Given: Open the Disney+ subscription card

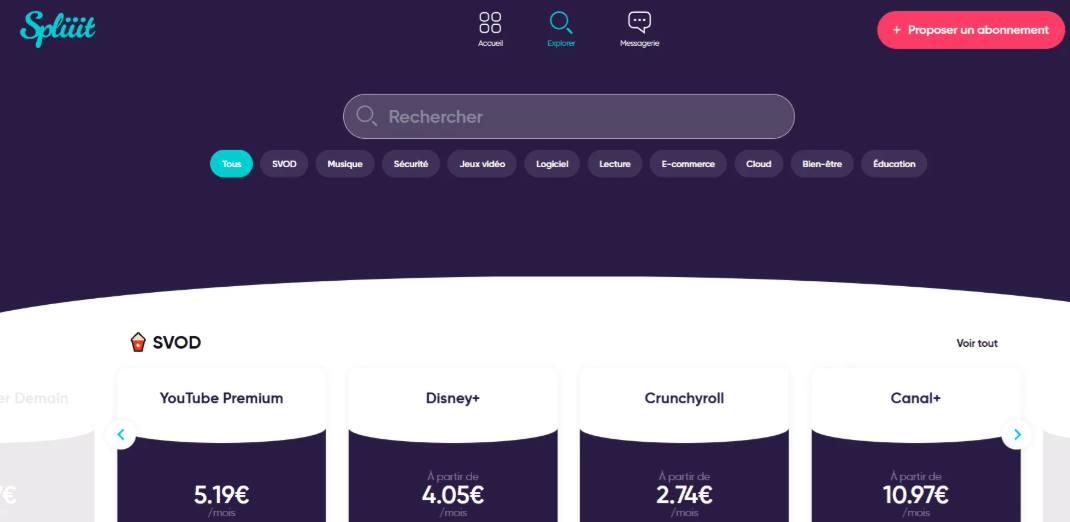Looking at the screenshot, I should (x=452, y=445).
